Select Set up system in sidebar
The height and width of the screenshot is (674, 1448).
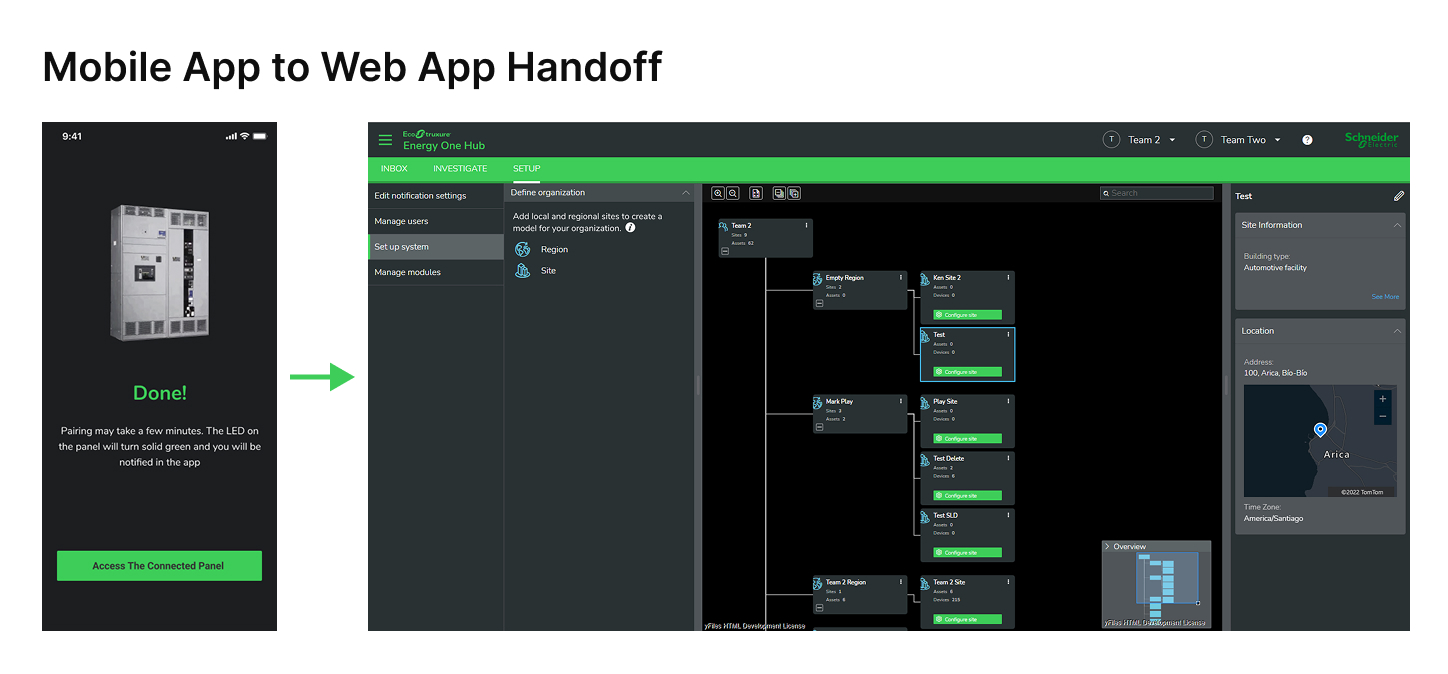coord(436,247)
